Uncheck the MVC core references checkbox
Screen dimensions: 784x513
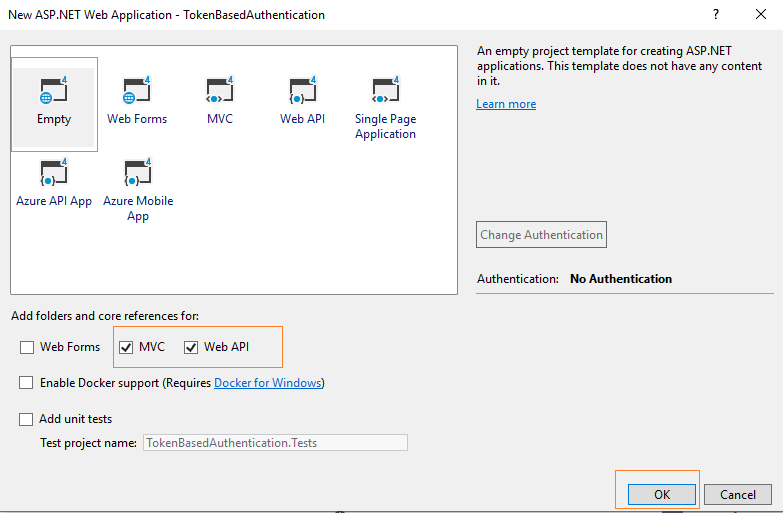[x=126, y=347]
